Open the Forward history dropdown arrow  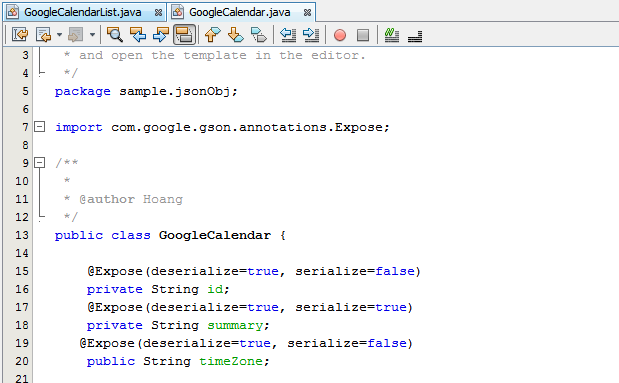point(92,35)
